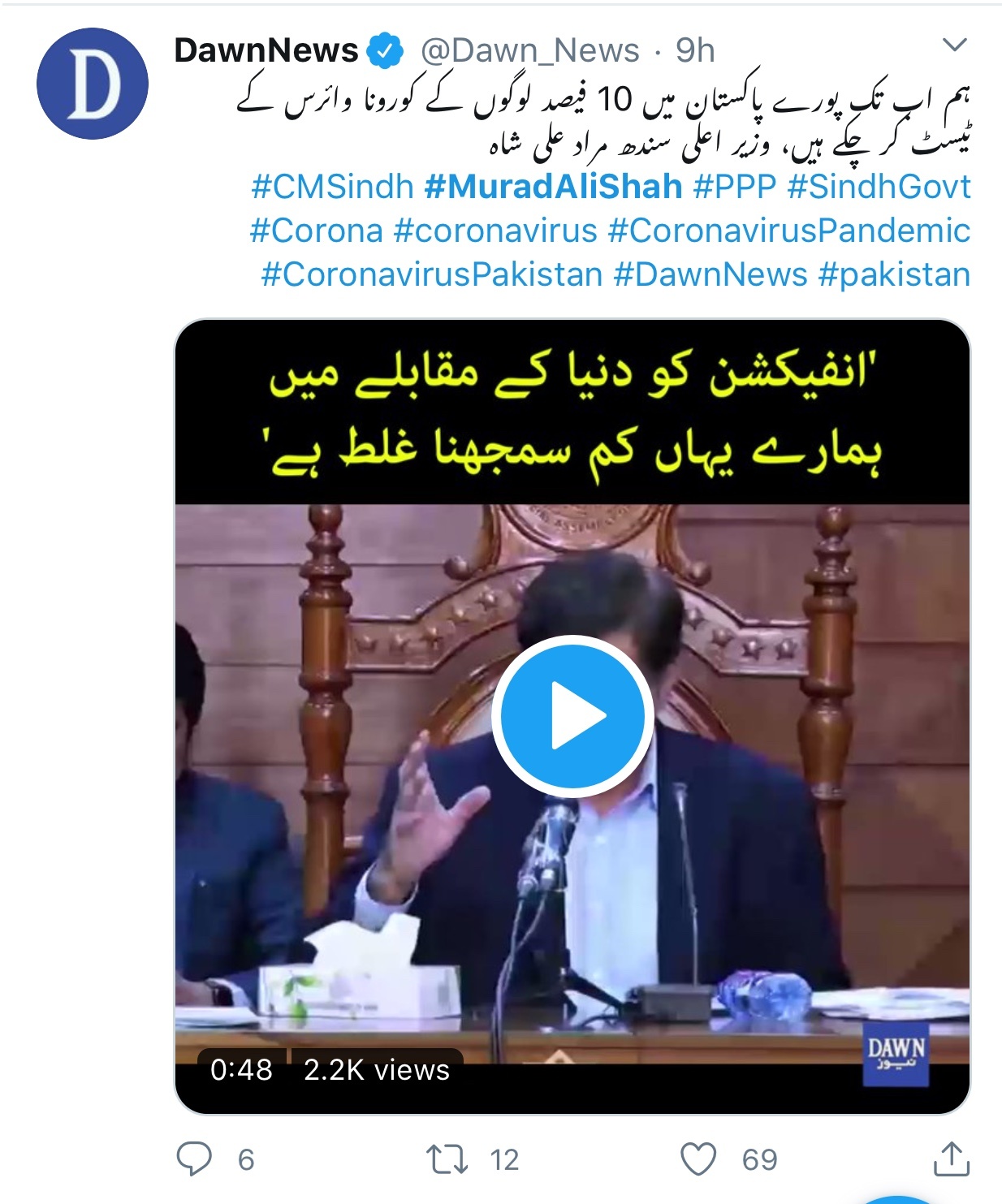Image resolution: width=1002 pixels, height=1204 pixels.
Task: Open the 9h tweet timestamp
Action: tap(695, 50)
